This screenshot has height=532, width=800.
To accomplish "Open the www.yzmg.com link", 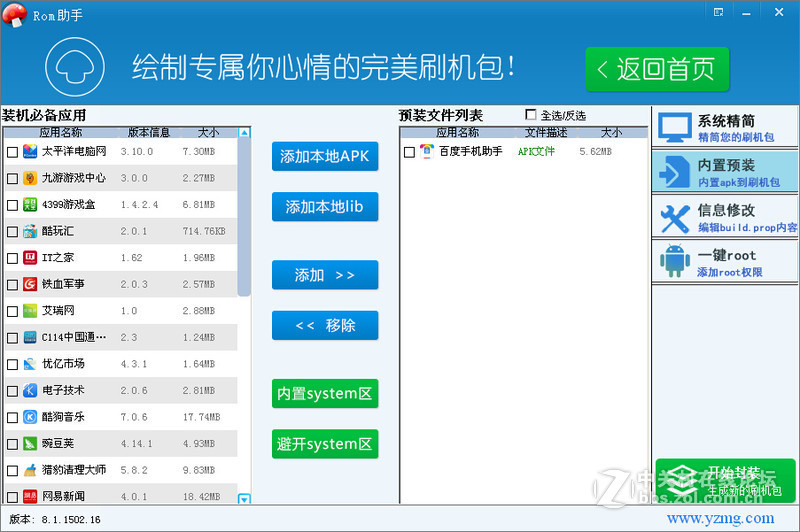I will pyautogui.click(x=720, y=519).
